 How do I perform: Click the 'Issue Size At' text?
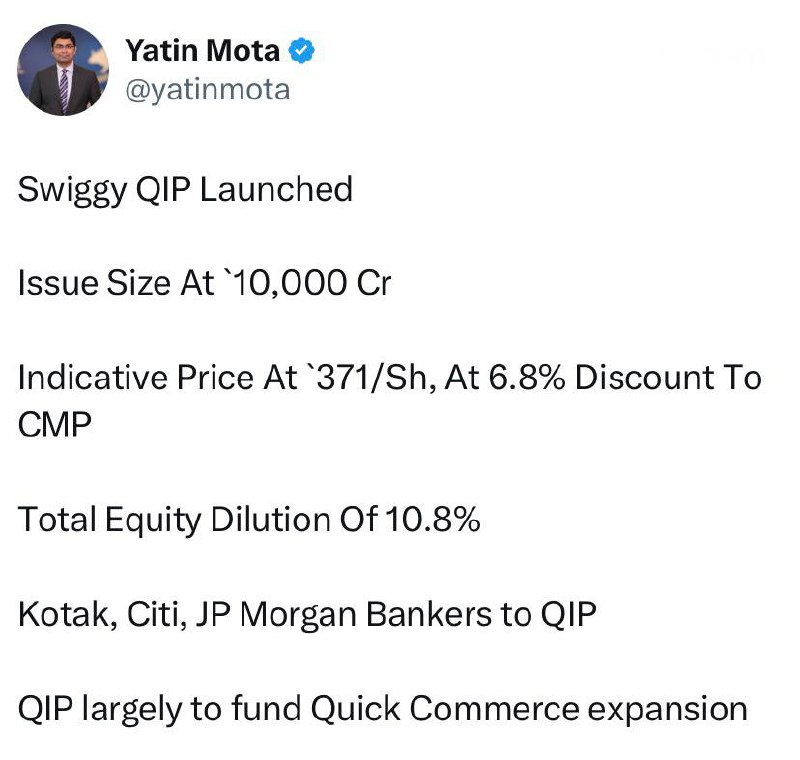(x=115, y=284)
